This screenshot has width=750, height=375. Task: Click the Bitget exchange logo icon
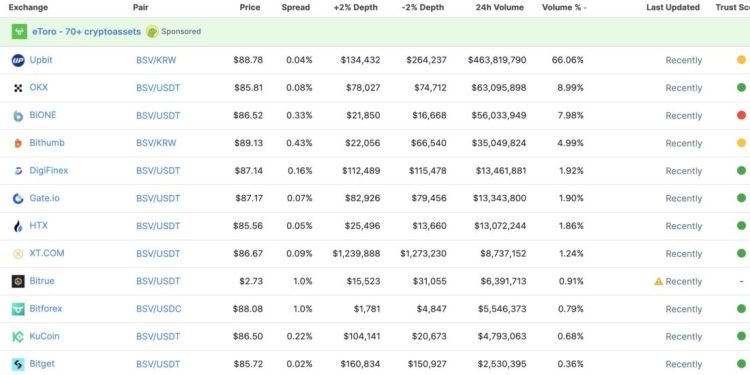(18, 364)
